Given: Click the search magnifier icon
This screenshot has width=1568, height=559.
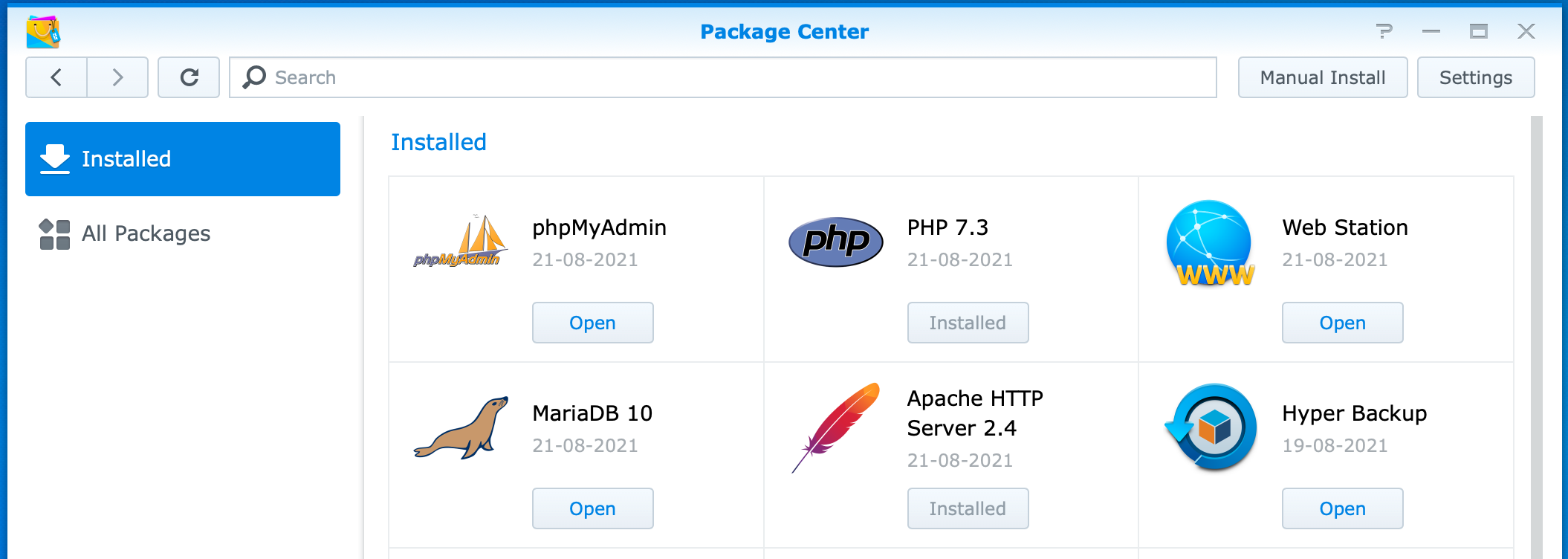Looking at the screenshot, I should (254, 77).
